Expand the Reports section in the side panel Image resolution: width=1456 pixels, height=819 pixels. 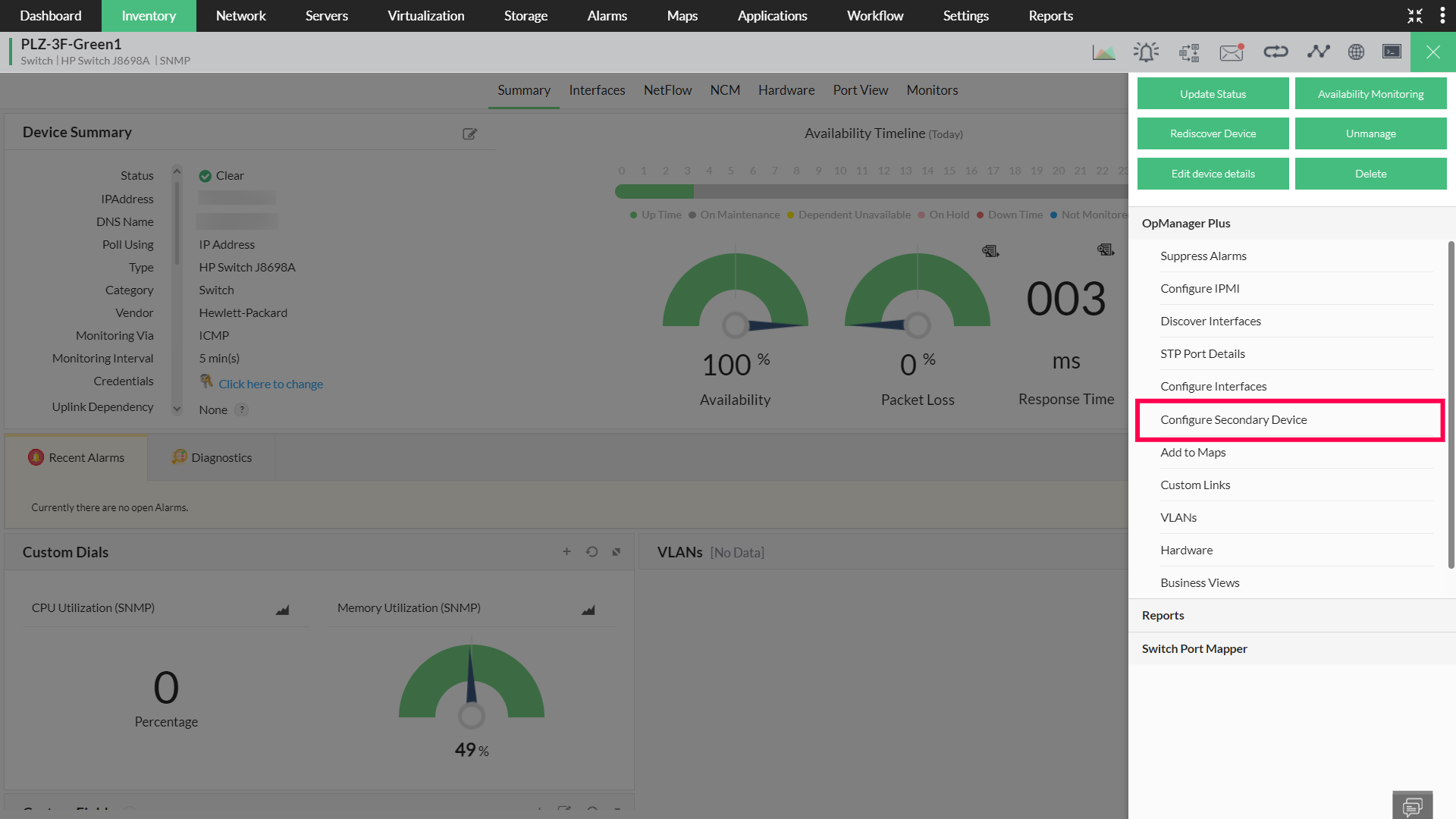click(1163, 616)
